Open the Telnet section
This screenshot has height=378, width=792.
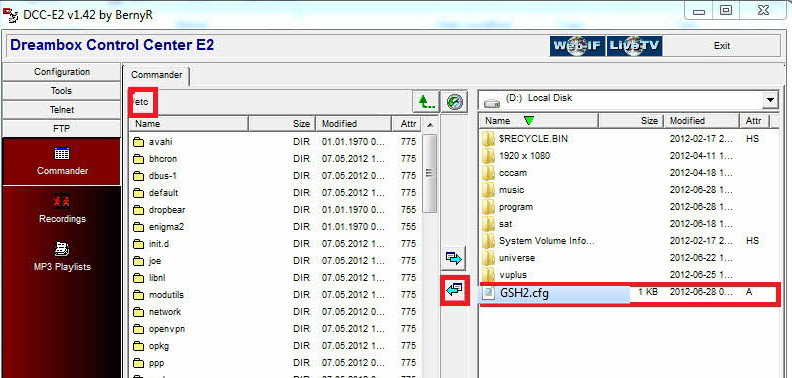[62, 110]
